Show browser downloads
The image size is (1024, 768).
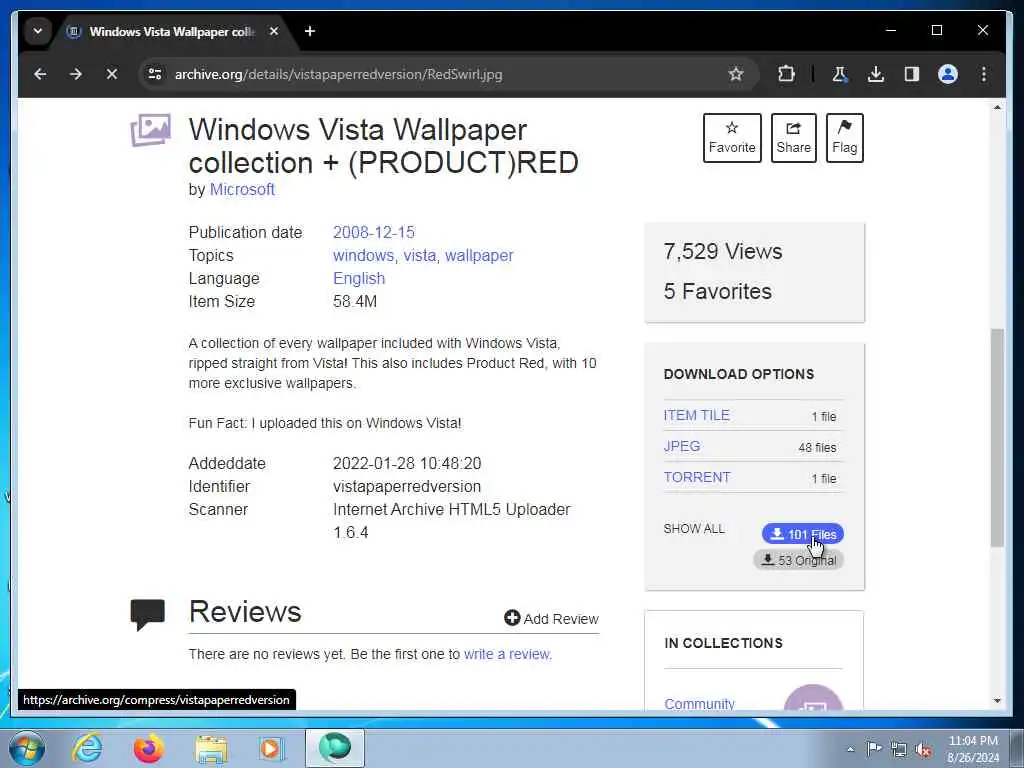tap(876, 74)
